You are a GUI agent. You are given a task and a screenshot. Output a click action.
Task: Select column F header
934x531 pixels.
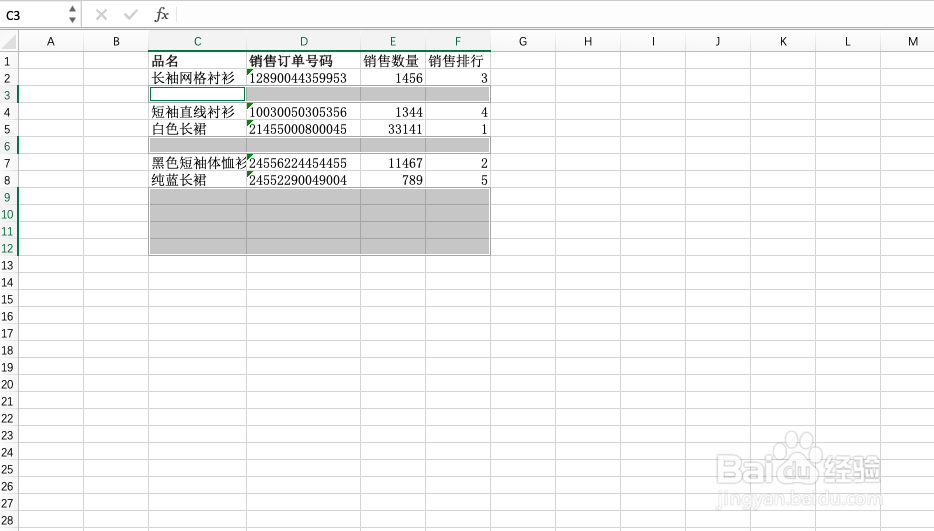[457, 42]
